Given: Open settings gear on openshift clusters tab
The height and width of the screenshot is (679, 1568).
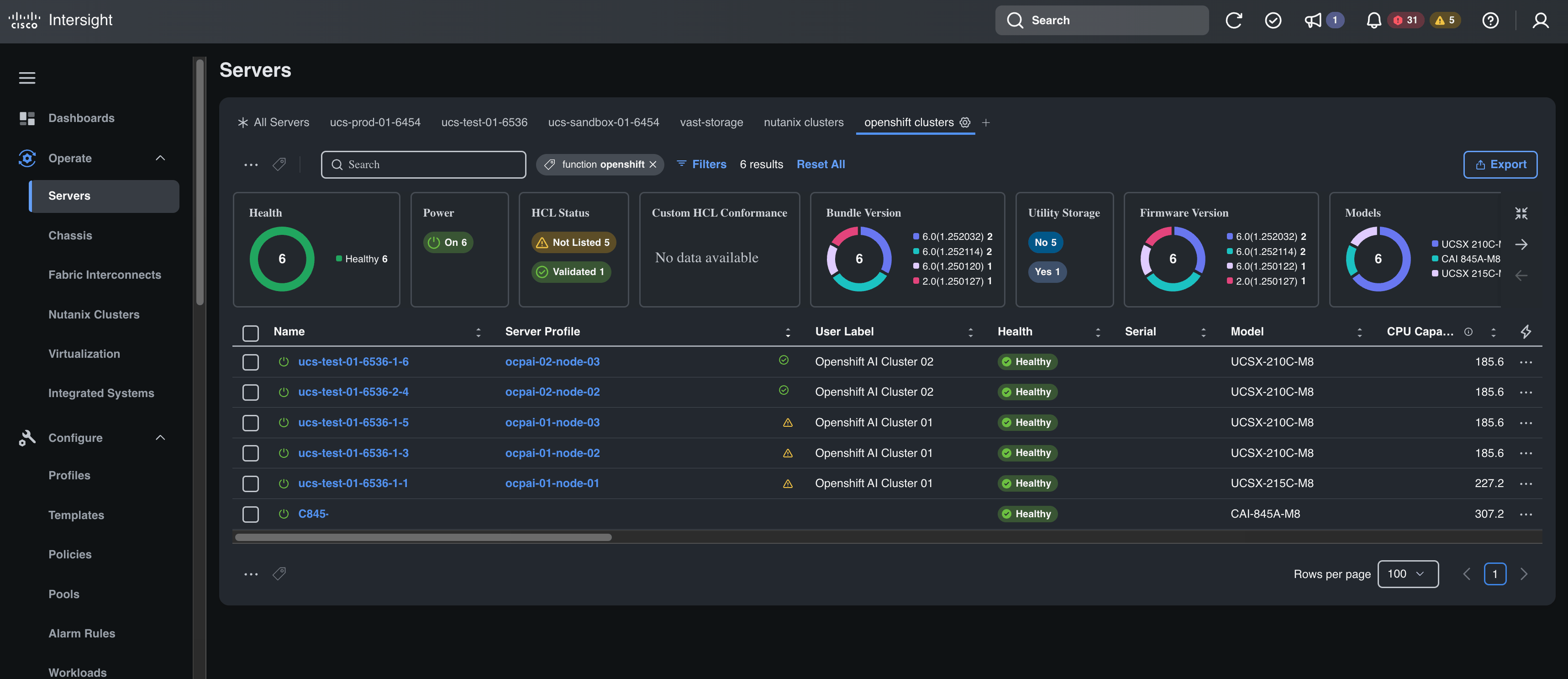Looking at the screenshot, I should click(x=965, y=122).
